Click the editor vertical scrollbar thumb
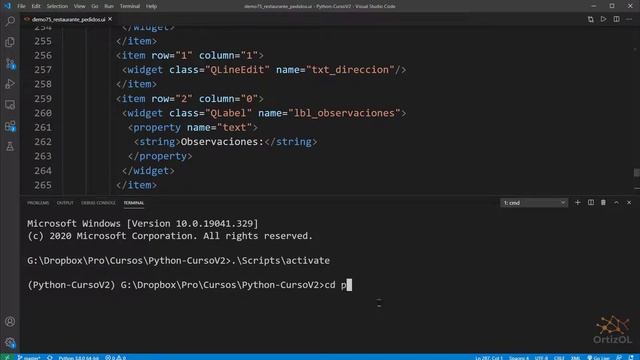This screenshot has width=640, height=360. [637, 173]
